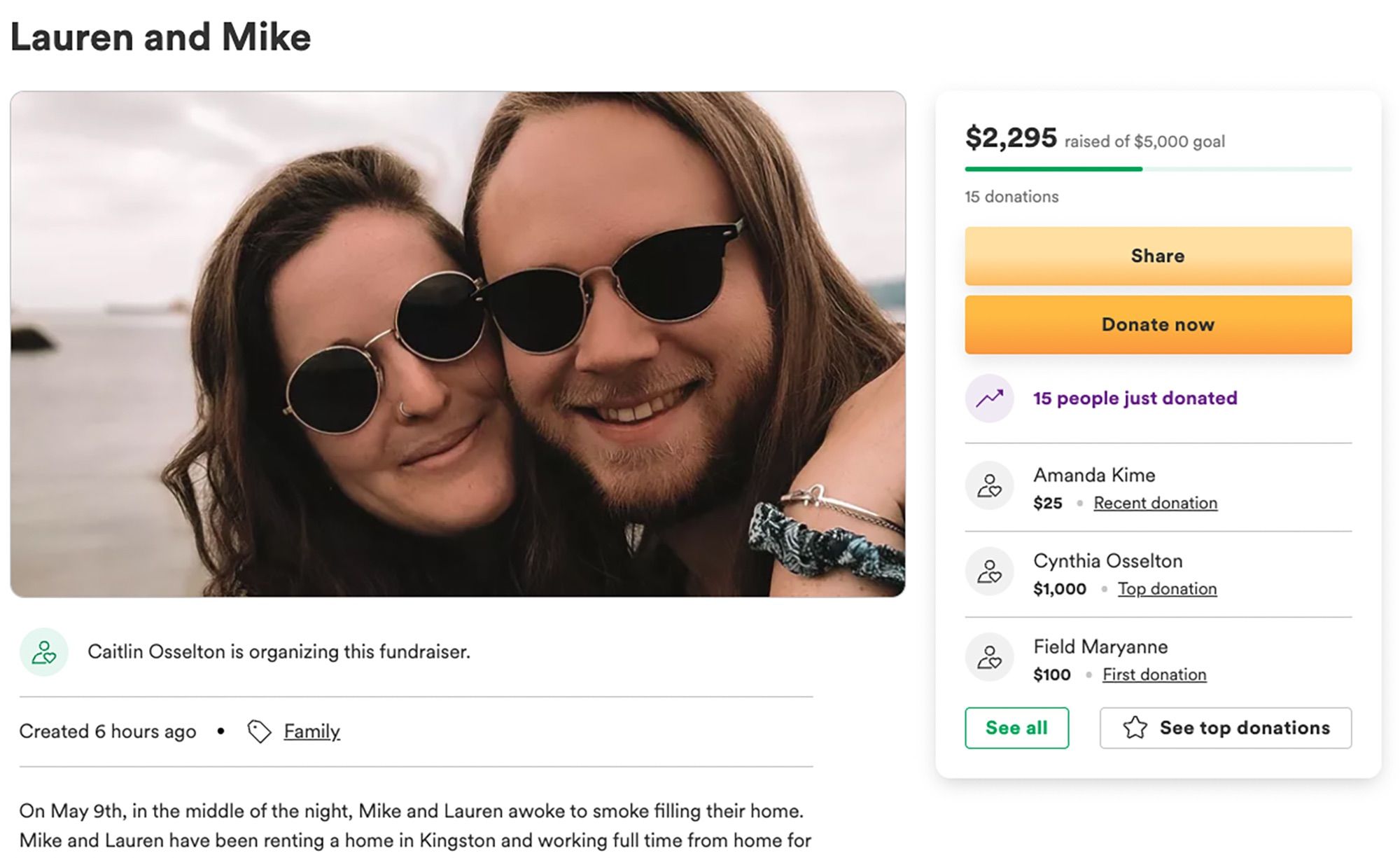Click Amanda Kime's donor avatar icon
Image resolution: width=1400 pixels, height=858 pixels.
pos(989,485)
